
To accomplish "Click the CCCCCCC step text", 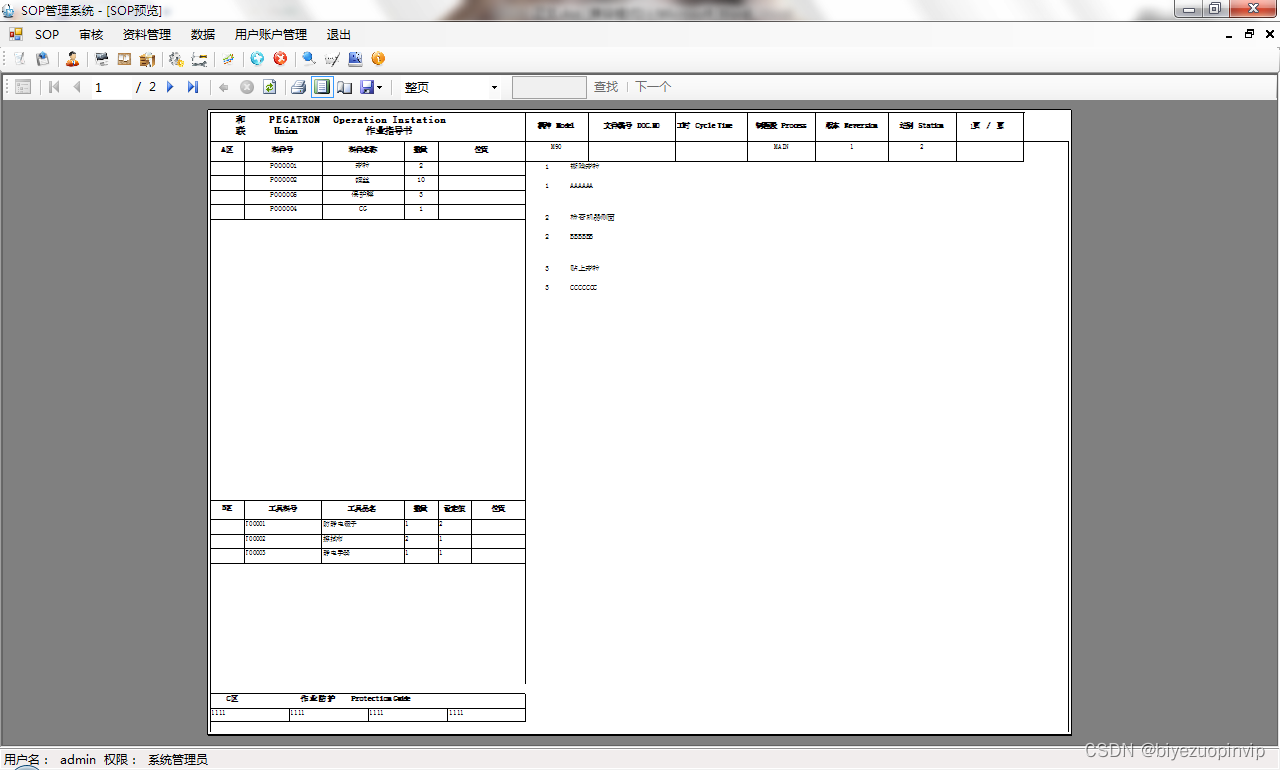I will point(583,288).
